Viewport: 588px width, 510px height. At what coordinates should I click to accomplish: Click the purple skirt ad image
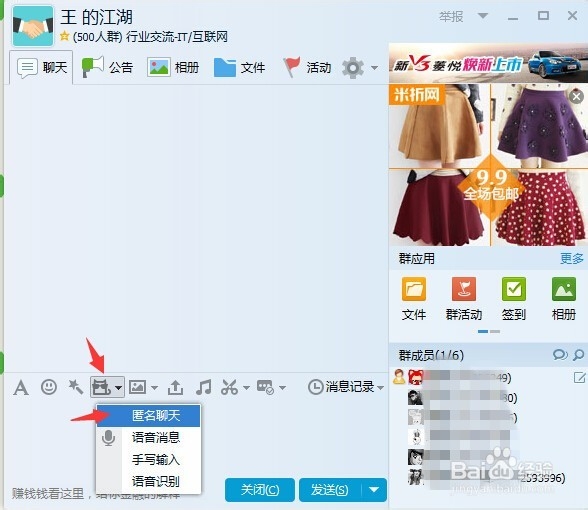click(539, 126)
